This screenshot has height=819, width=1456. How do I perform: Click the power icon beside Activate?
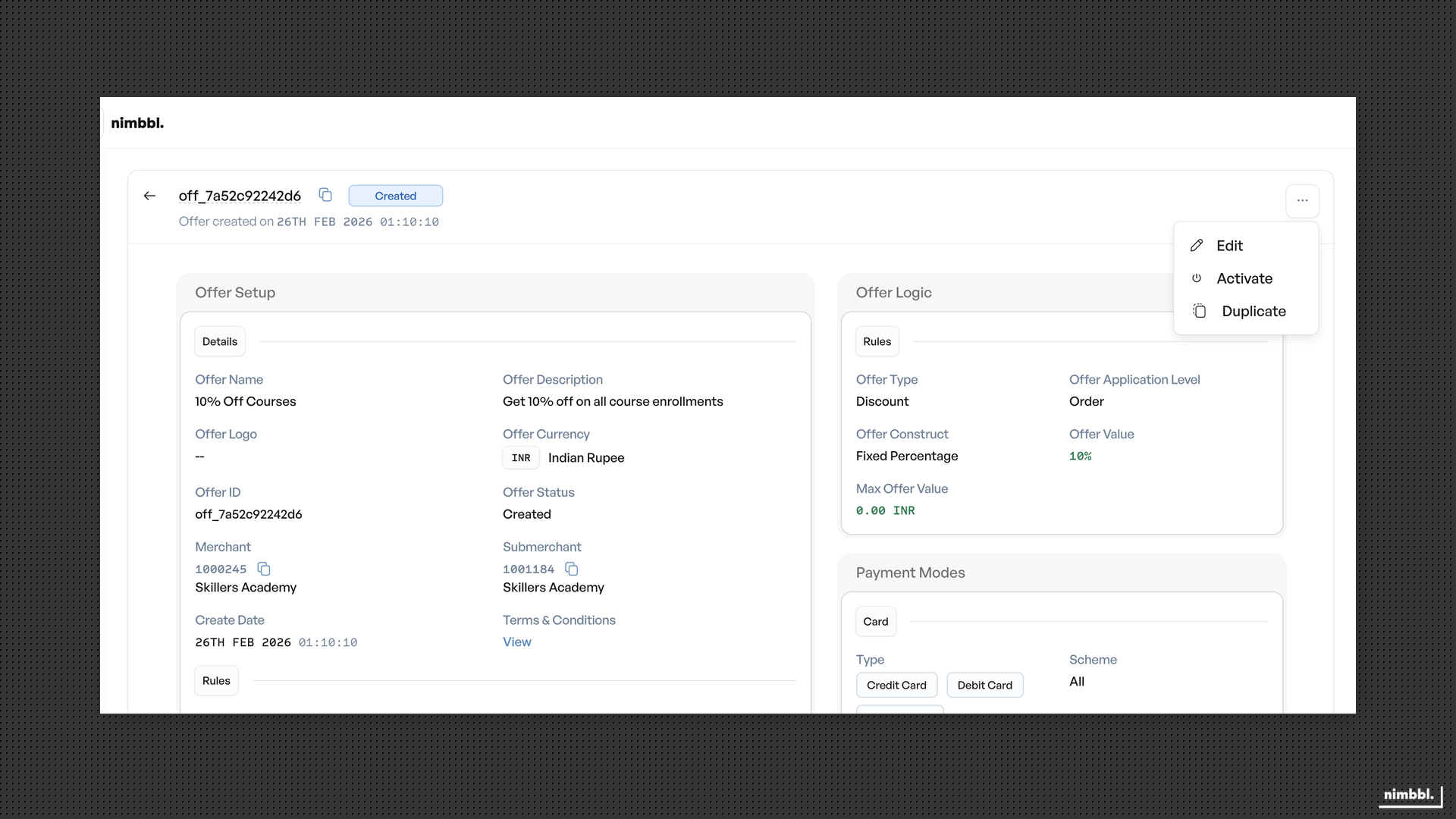(x=1197, y=278)
